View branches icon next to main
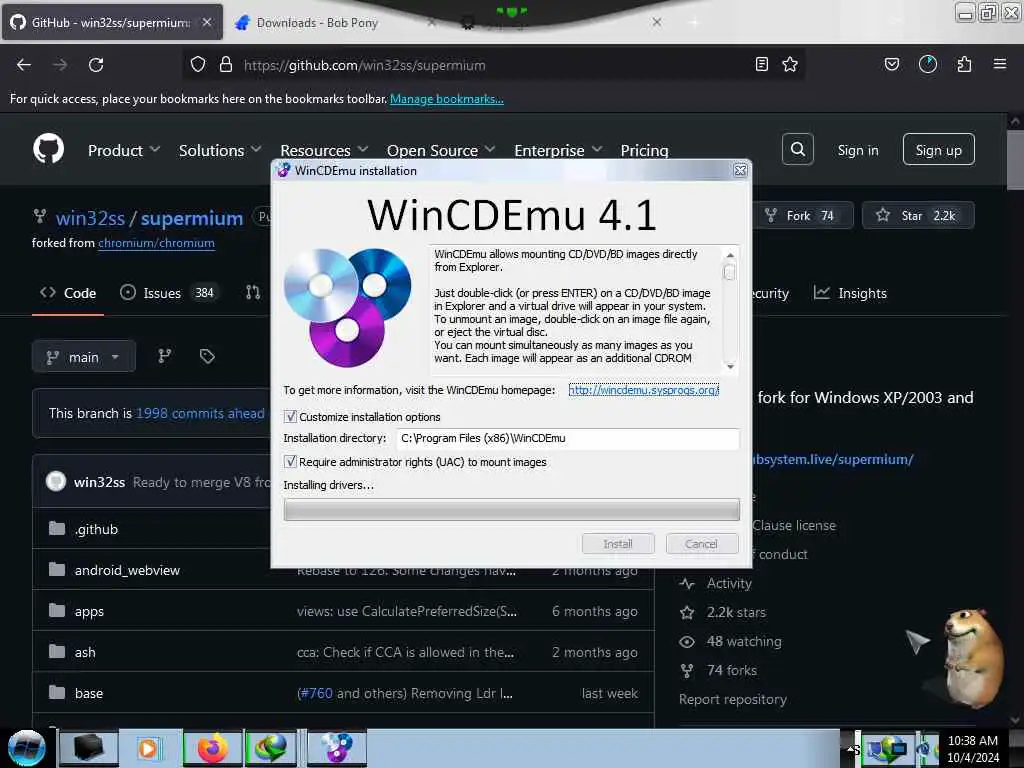 (x=165, y=356)
